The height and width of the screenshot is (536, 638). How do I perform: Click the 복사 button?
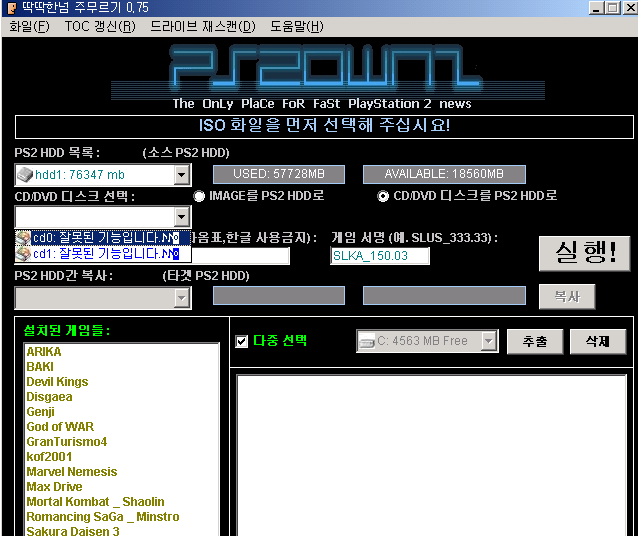point(567,297)
